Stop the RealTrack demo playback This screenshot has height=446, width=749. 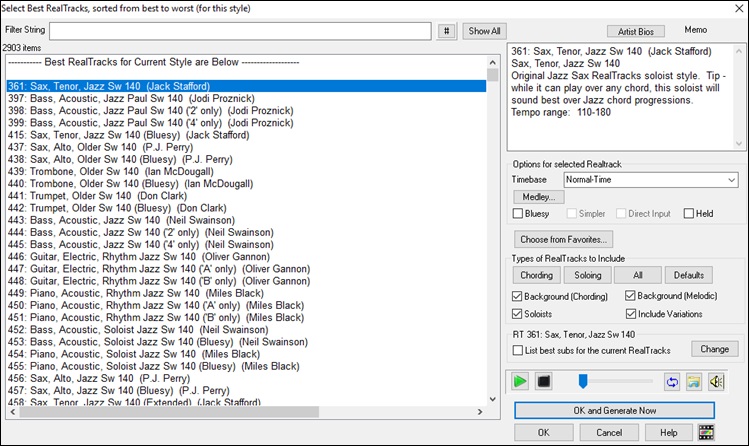tap(544, 382)
